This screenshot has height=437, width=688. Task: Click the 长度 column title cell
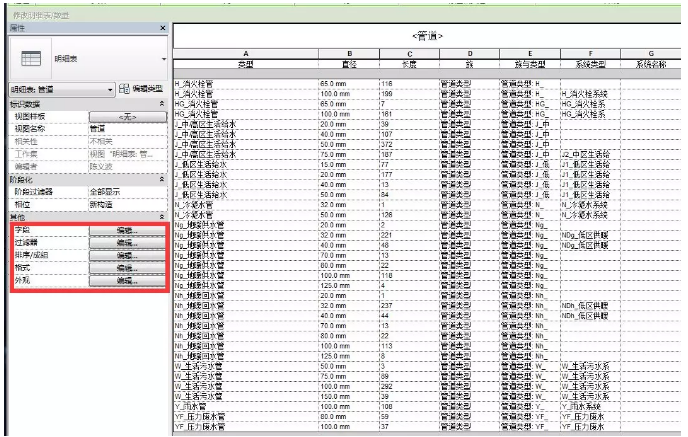coord(410,64)
